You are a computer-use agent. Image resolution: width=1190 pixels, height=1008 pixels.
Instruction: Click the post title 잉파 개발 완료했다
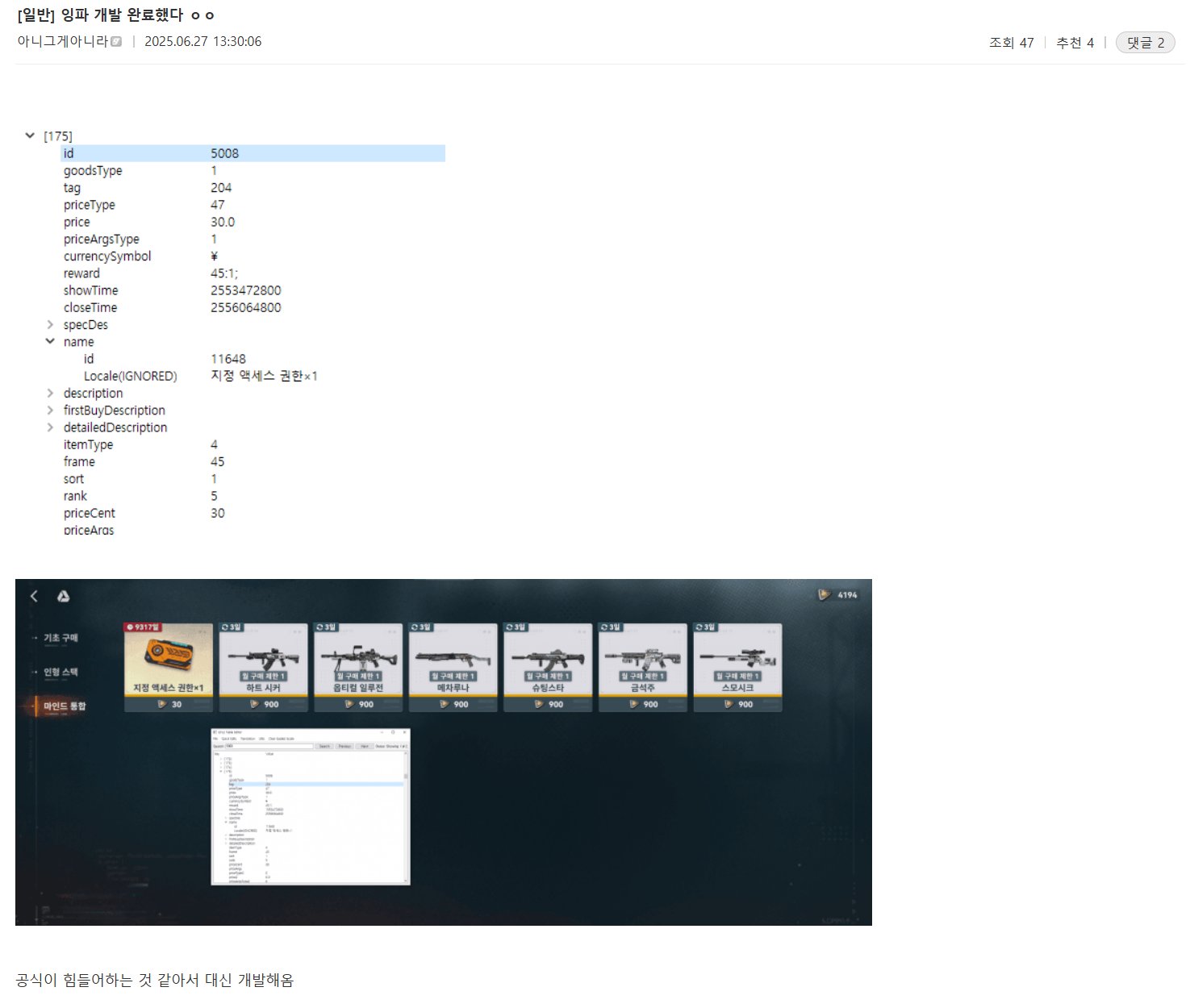pos(122,15)
